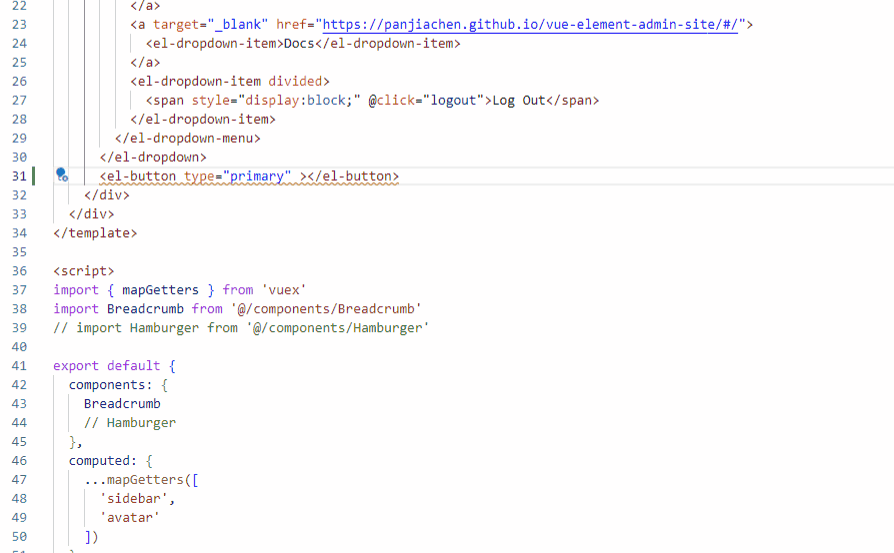The width and height of the screenshot is (894, 553).
Task: Click line number 36 in the gutter
Action: 19,271
